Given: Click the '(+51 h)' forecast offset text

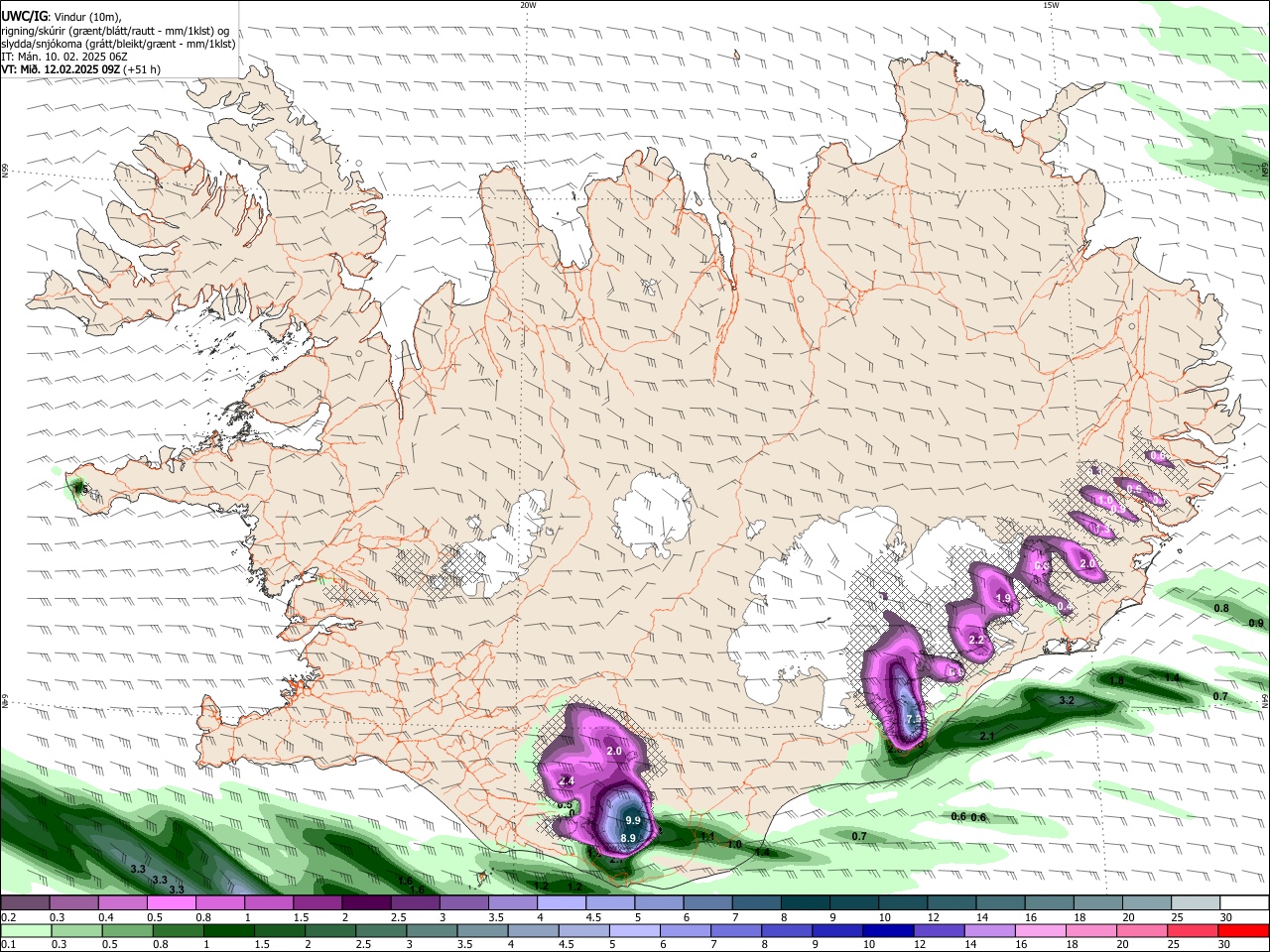Looking at the screenshot, I should coord(142,70).
